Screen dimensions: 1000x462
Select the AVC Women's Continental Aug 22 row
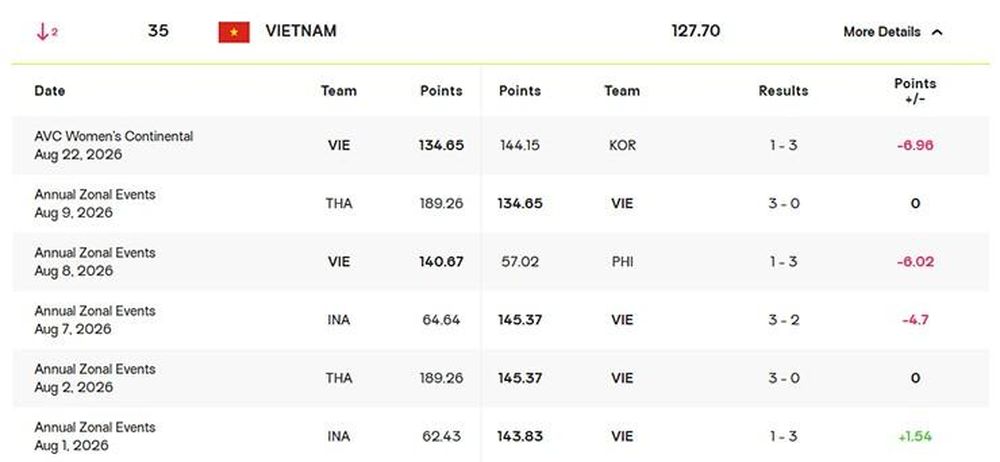tap(501, 145)
